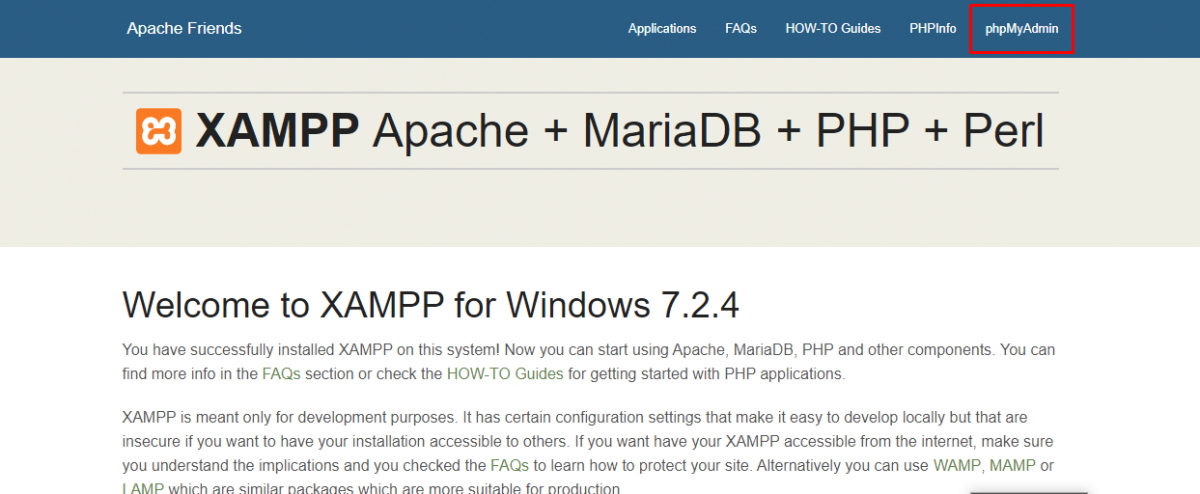Image resolution: width=1200 pixels, height=494 pixels.
Task: Open the Applications menu item
Action: pyautogui.click(x=662, y=28)
